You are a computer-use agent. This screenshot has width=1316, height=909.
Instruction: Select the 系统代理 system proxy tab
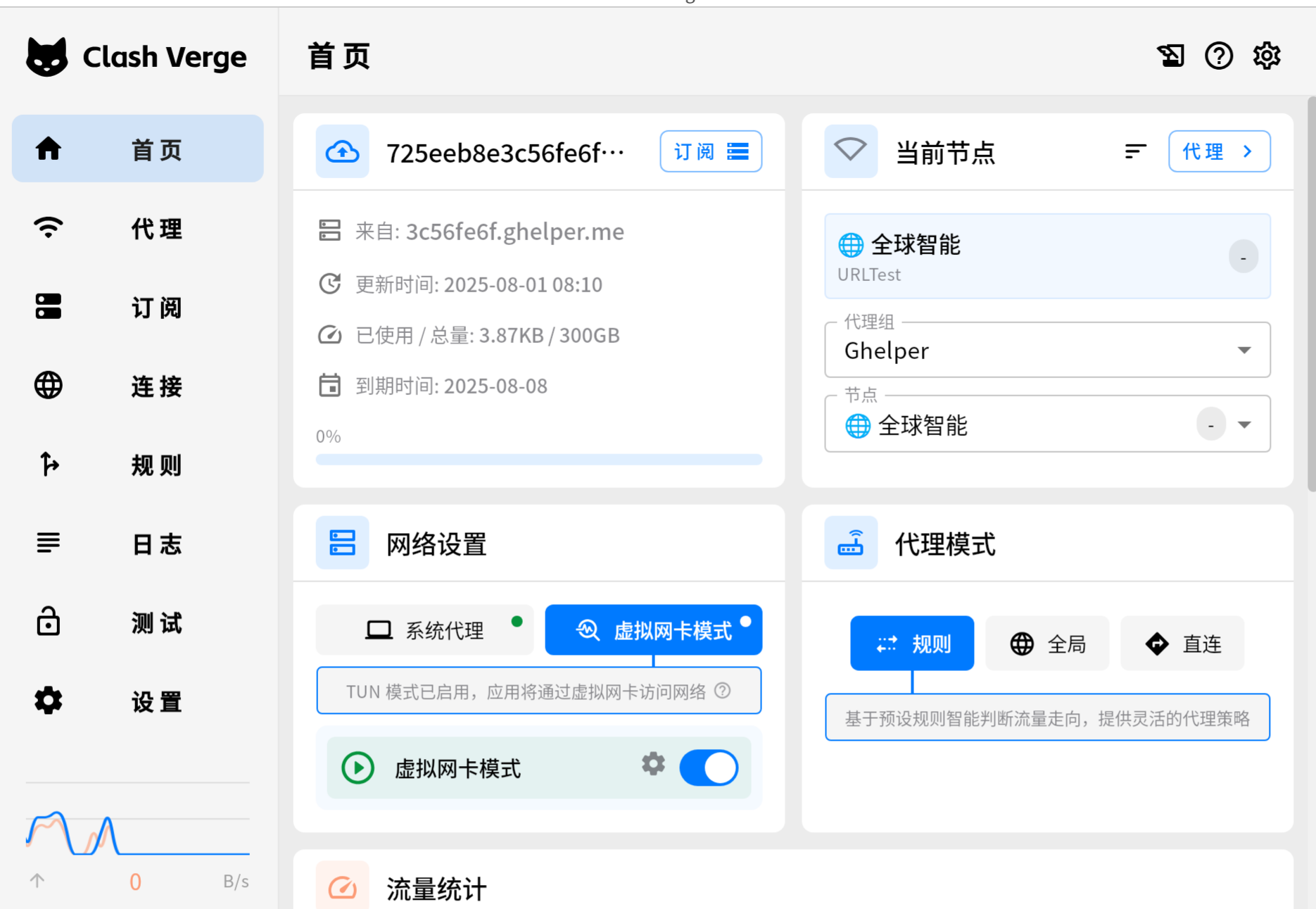coord(425,630)
